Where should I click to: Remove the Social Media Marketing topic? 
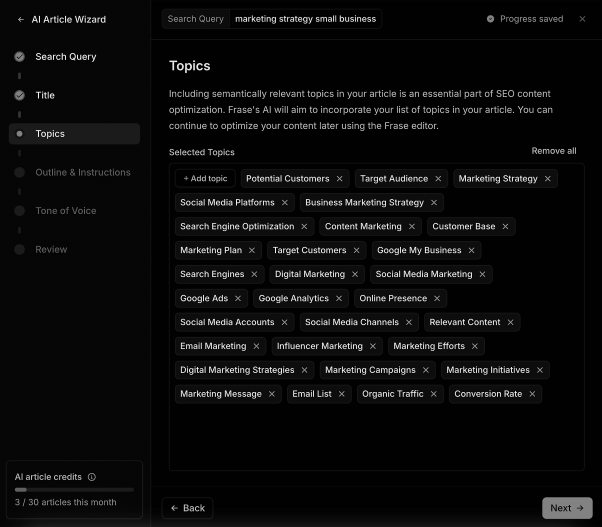click(482, 274)
